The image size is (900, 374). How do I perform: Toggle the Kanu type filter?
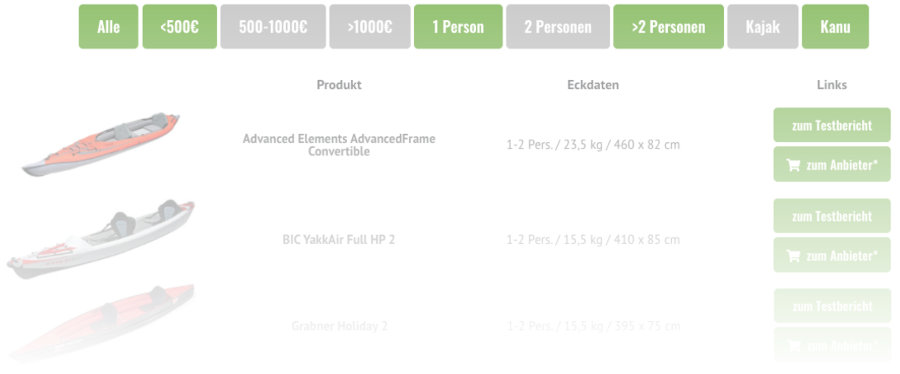pos(835,26)
